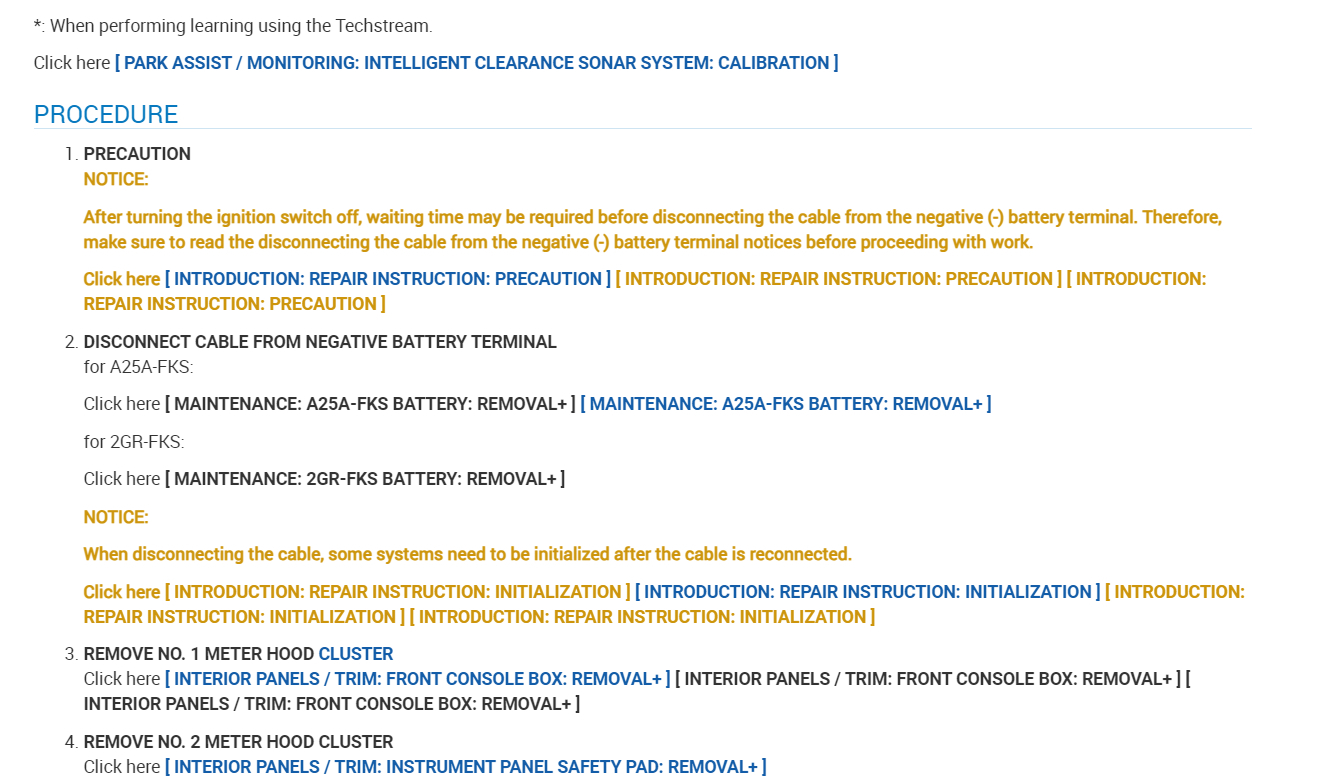Click the "for A25A-FKS:" label
1322x780 pixels.
point(138,367)
